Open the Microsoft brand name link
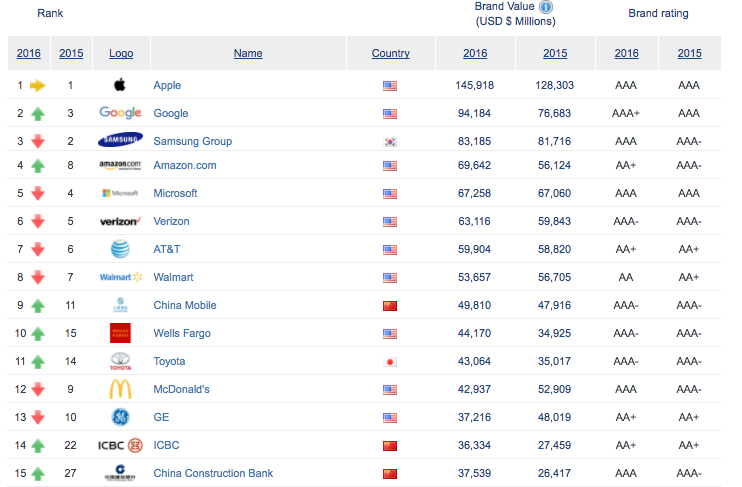 pyautogui.click(x=175, y=193)
